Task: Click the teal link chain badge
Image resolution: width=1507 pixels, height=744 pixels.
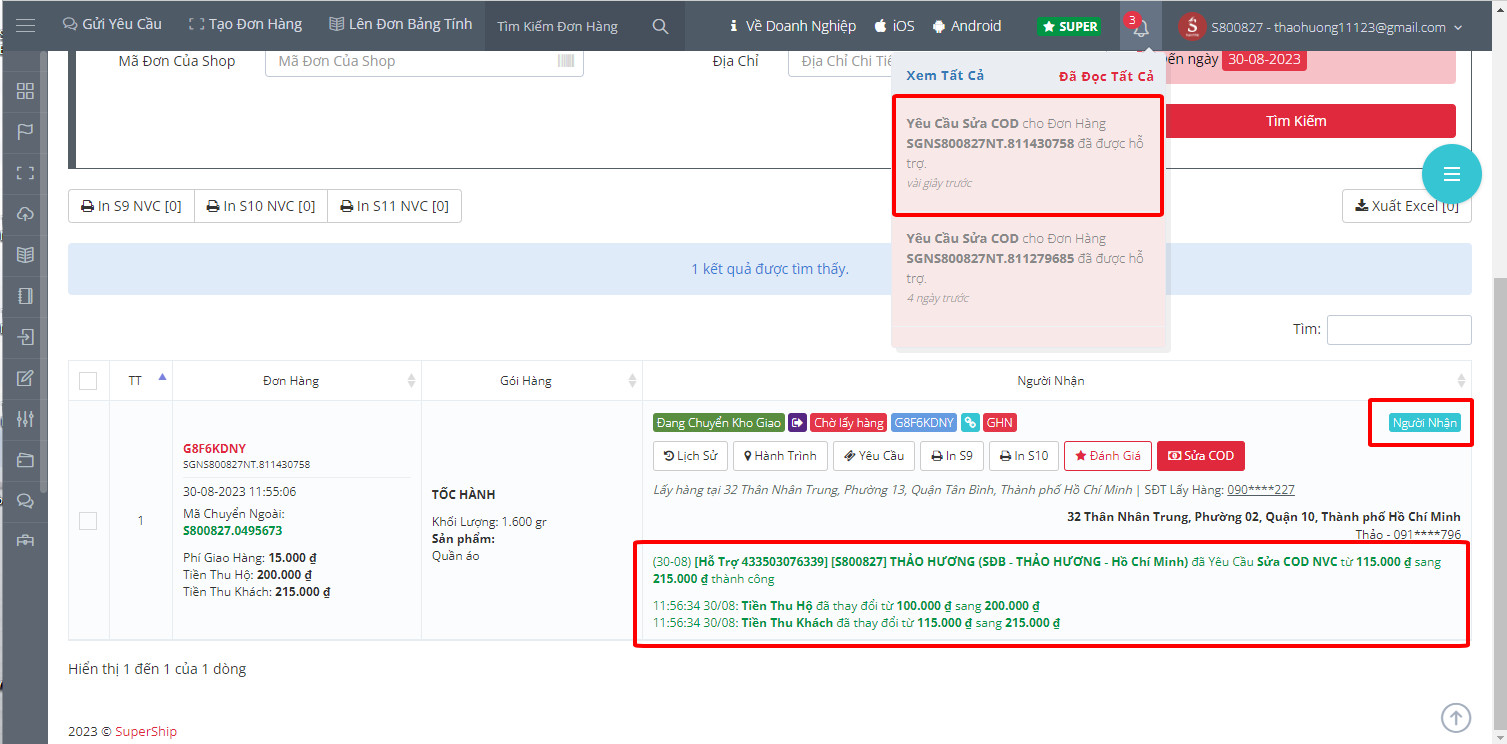Action: click(x=970, y=423)
